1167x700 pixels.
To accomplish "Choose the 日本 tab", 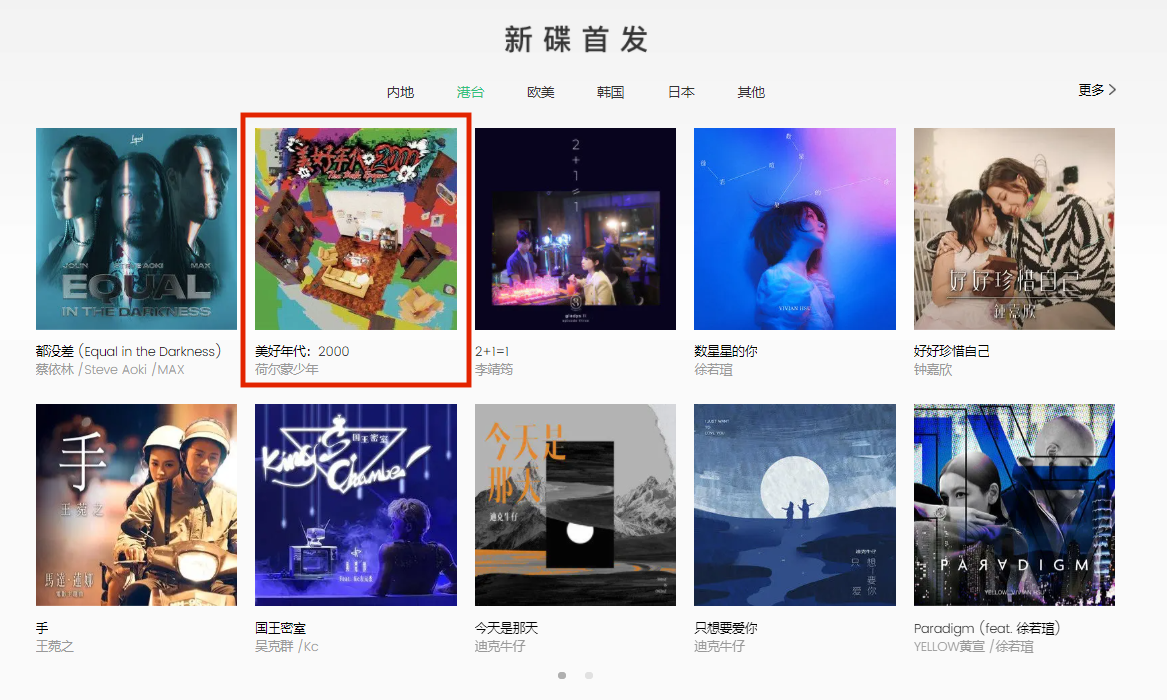I will click(x=681, y=92).
